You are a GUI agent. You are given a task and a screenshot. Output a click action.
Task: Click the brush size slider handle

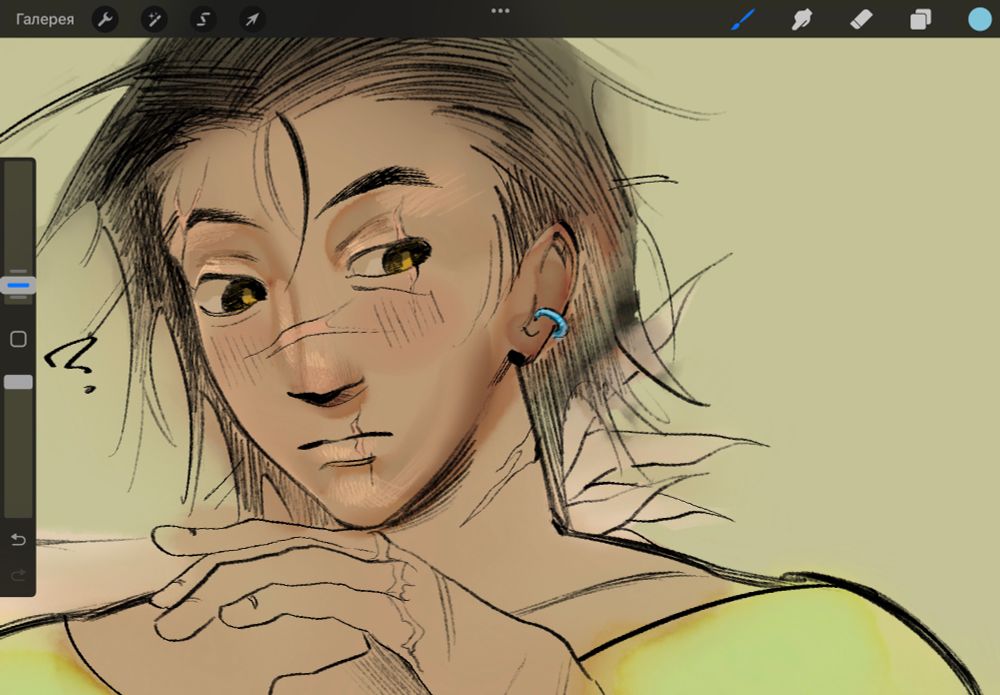tap(18, 285)
